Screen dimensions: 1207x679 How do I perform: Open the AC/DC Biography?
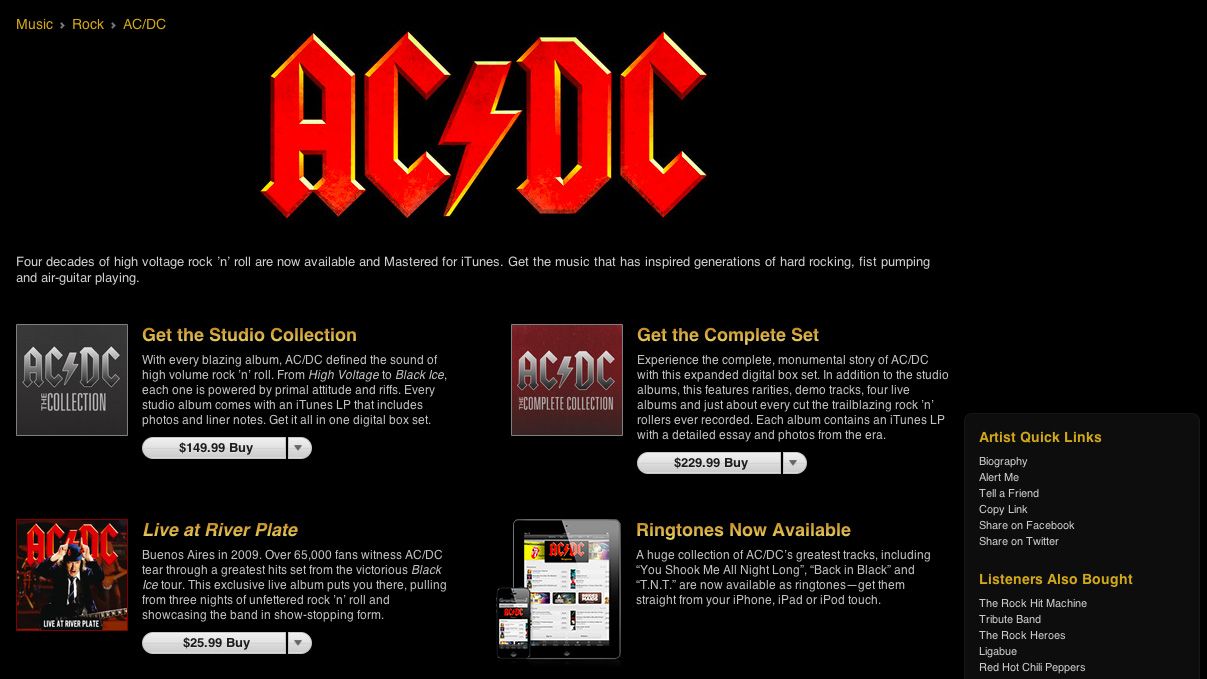[1003, 461]
